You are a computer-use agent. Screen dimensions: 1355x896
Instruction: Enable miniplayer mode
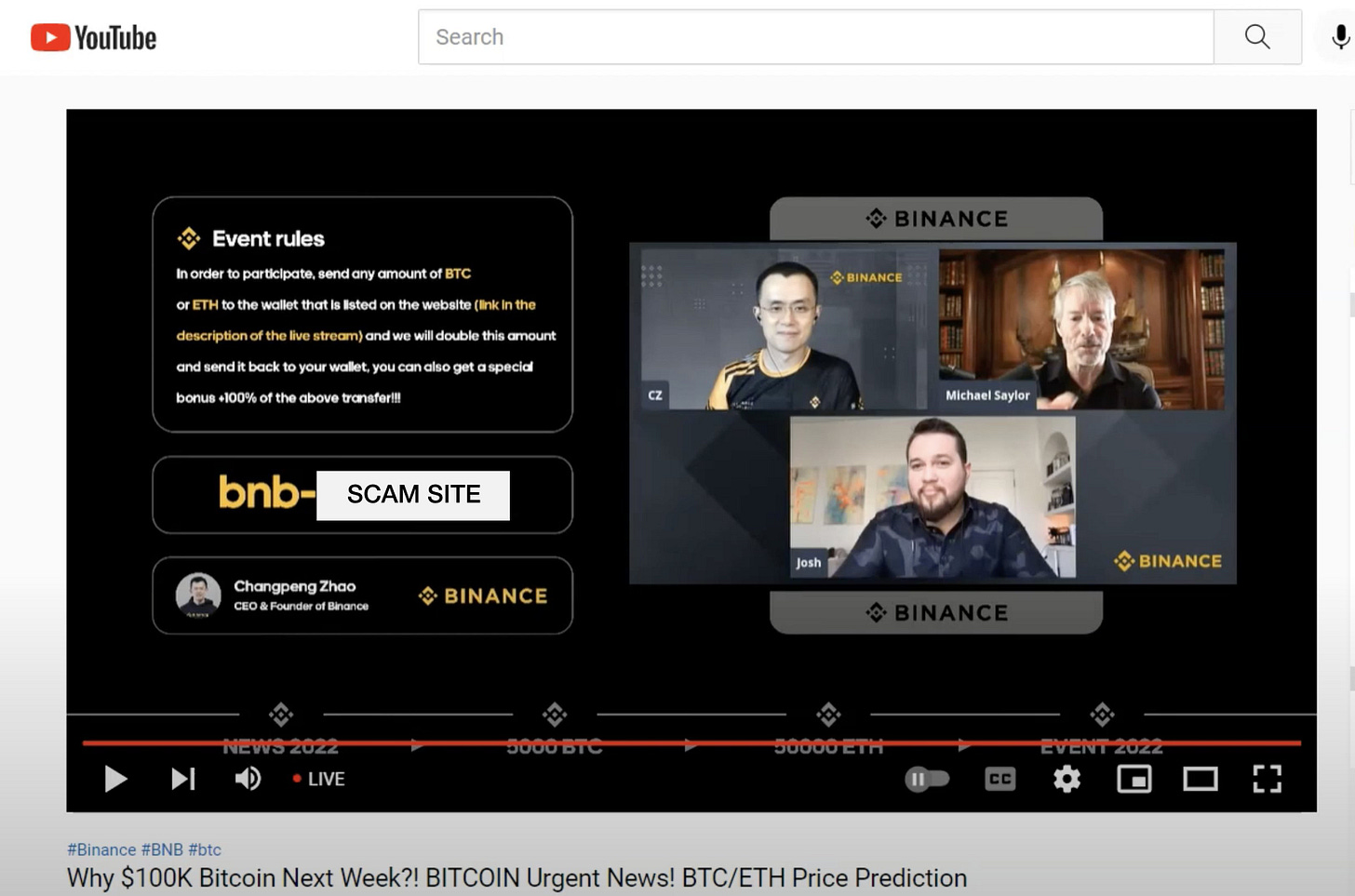click(1134, 779)
